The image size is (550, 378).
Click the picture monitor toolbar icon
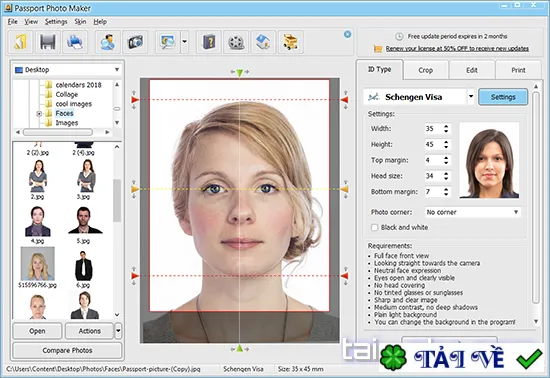click(168, 42)
